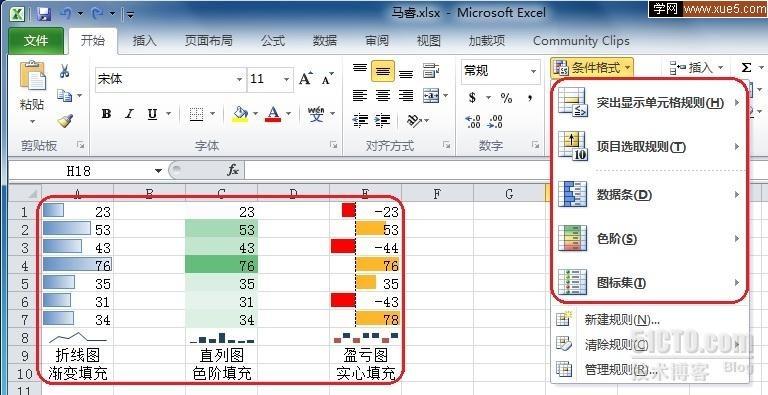Click the Cut scissors icon
The image size is (768, 395).
click(x=64, y=72)
